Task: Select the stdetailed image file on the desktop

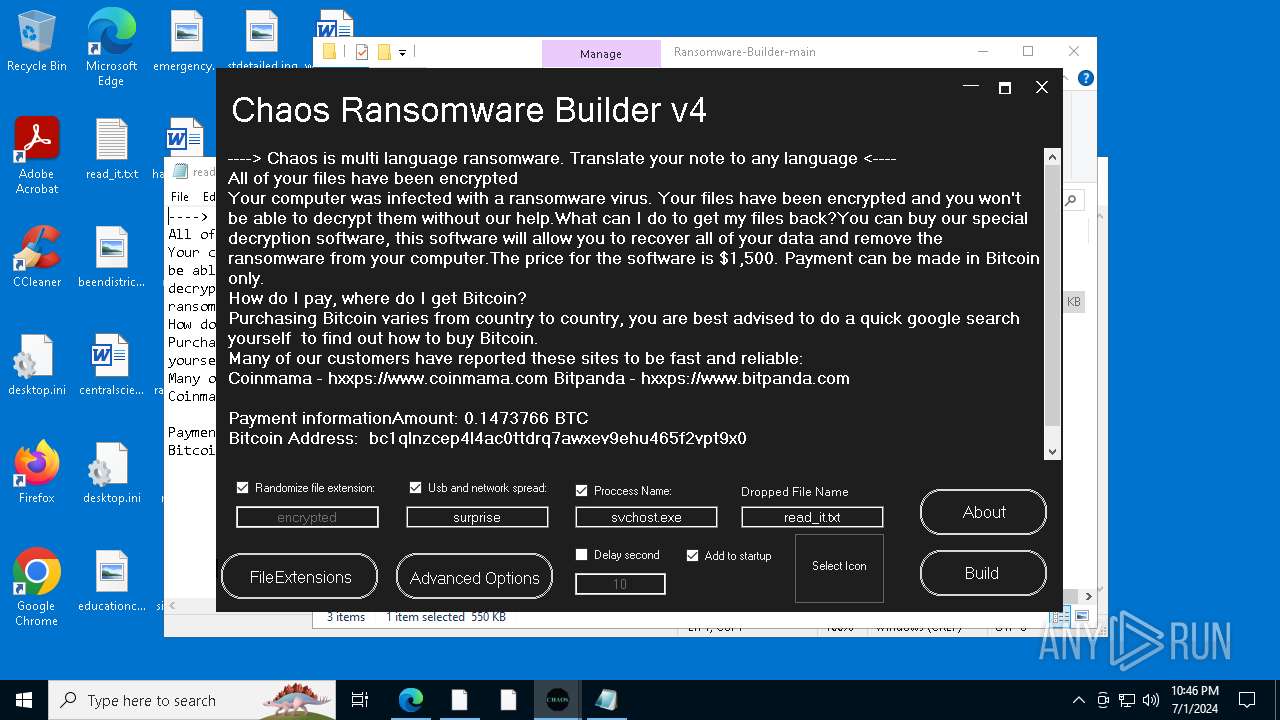Action: [x=261, y=41]
